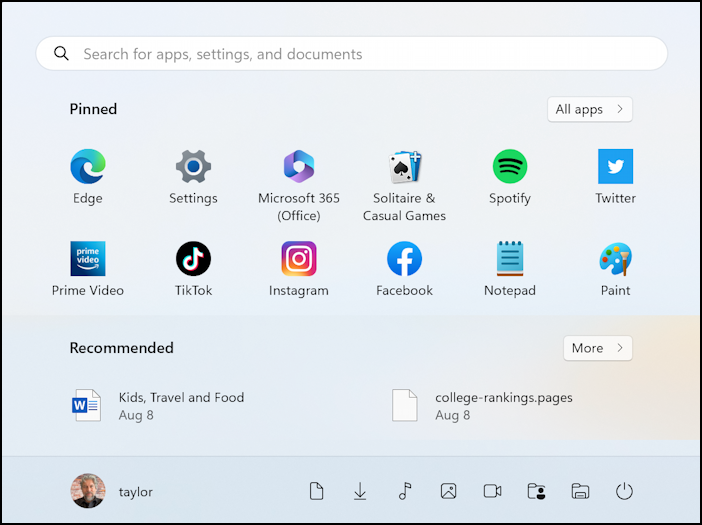702x525 pixels.
Task: Click the Pinned section heading
Action: tap(93, 109)
